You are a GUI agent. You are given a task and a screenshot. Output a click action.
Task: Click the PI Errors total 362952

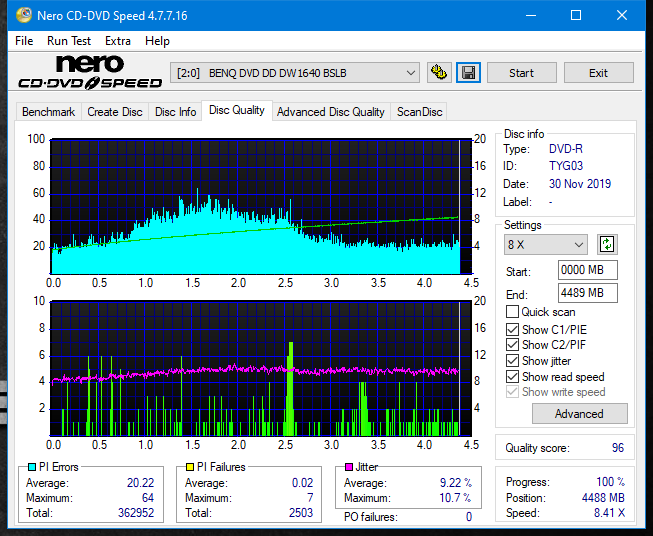click(136, 513)
